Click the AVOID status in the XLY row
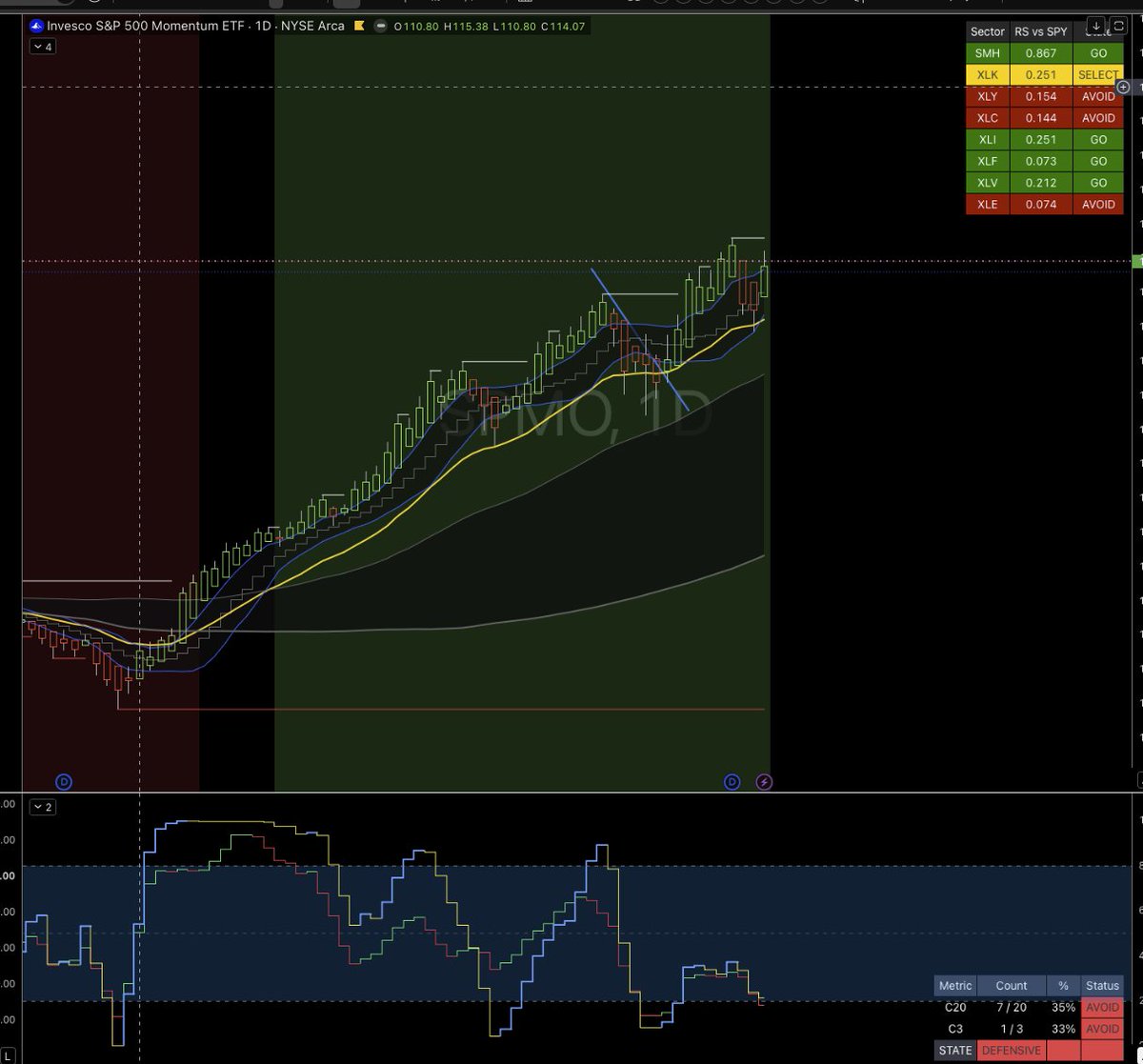Image resolution: width=1143 pixels, height=1064 pixels. point(1098,96)
